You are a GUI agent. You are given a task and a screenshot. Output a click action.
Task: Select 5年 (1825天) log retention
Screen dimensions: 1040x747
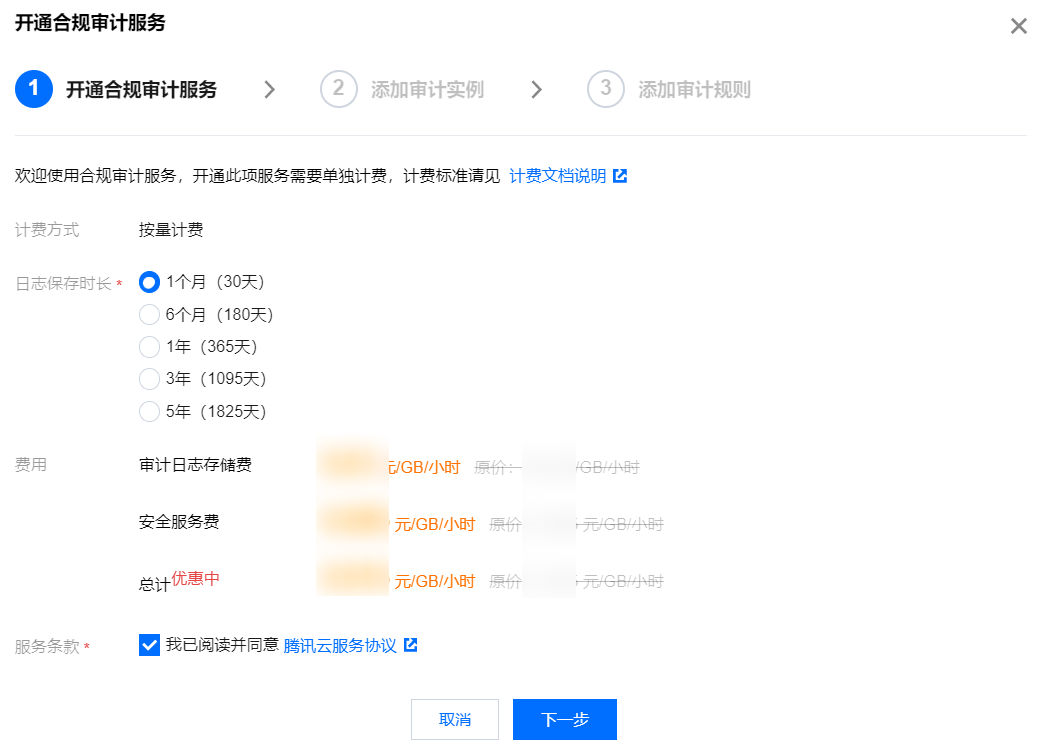pyautogui.click(x=149, y=411)
